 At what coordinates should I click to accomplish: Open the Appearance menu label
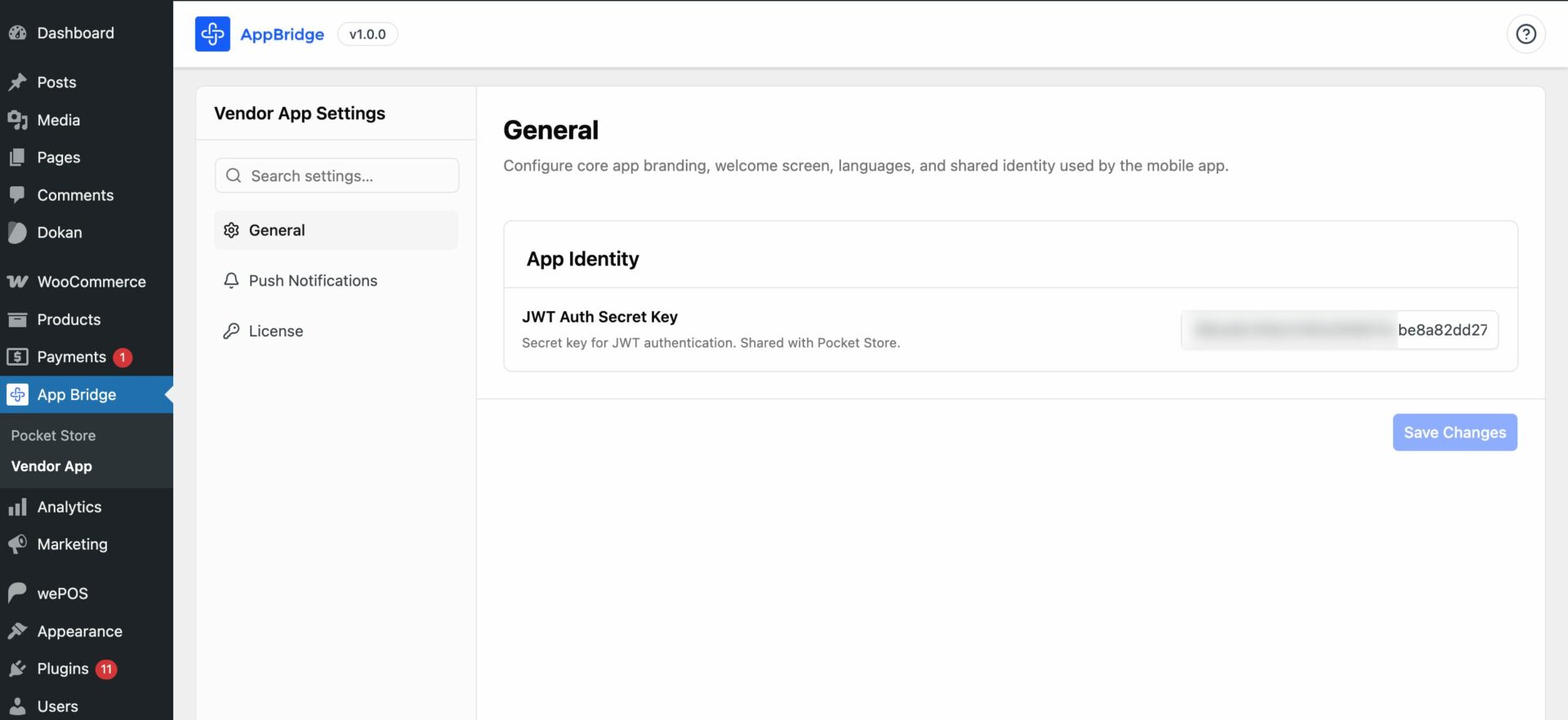click(79, 631)
